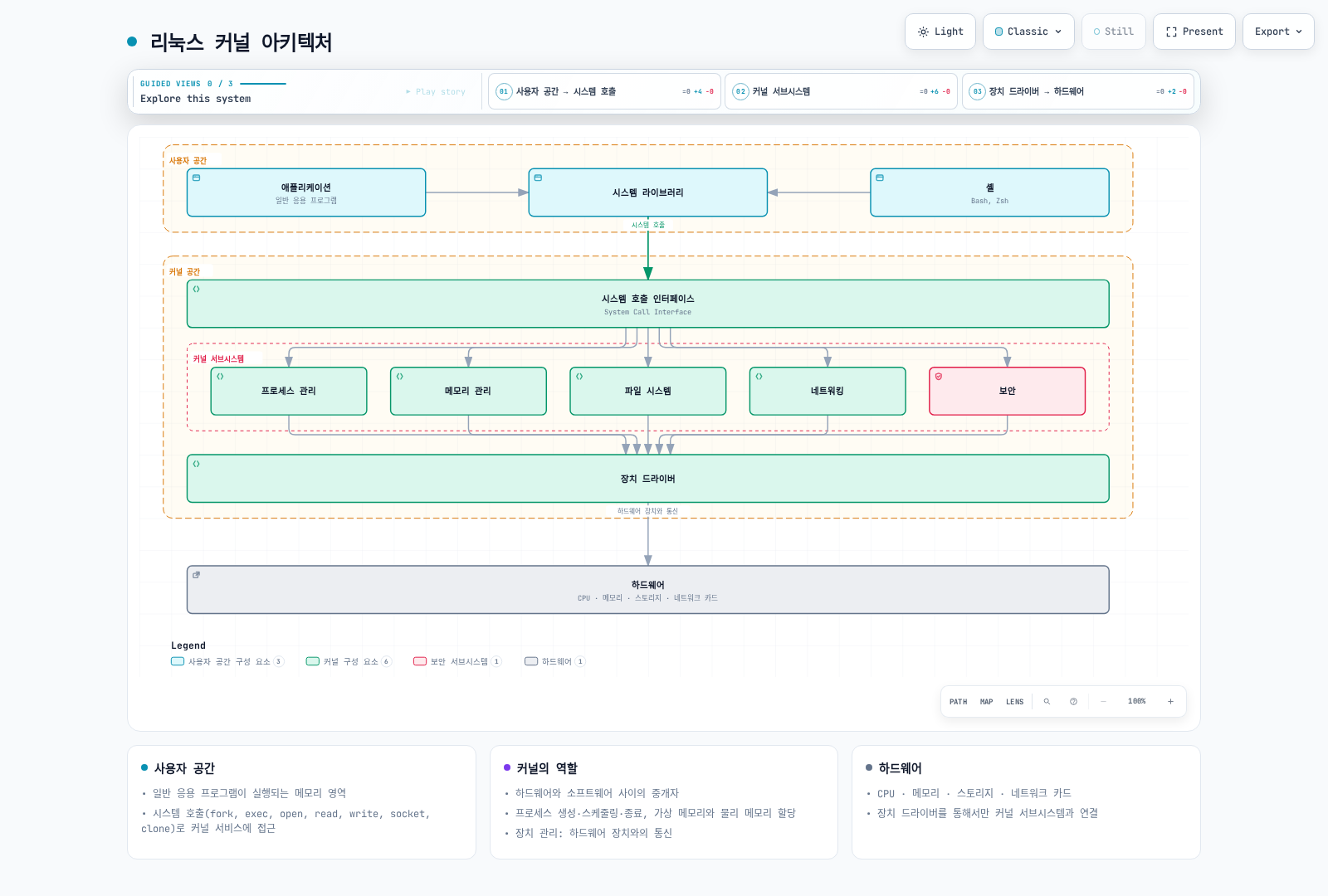
Task: Activate the LENS mode
Action: tap(1015, 702)
